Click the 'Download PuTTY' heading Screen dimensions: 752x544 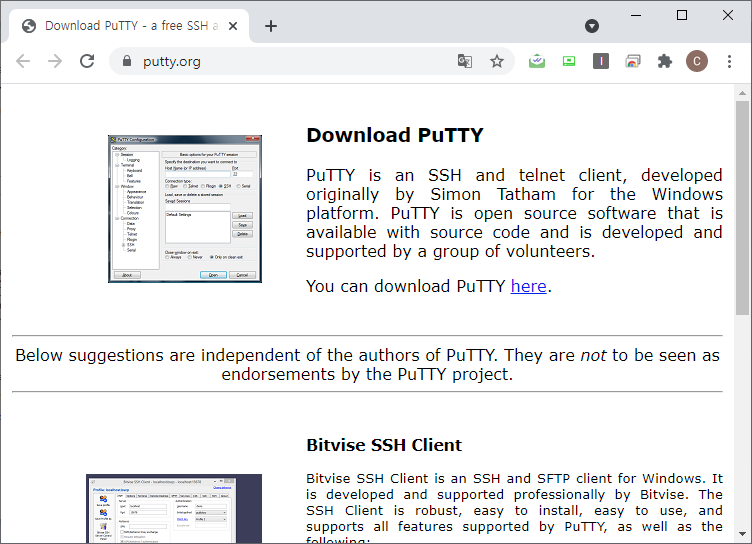[x=395, y=135]
